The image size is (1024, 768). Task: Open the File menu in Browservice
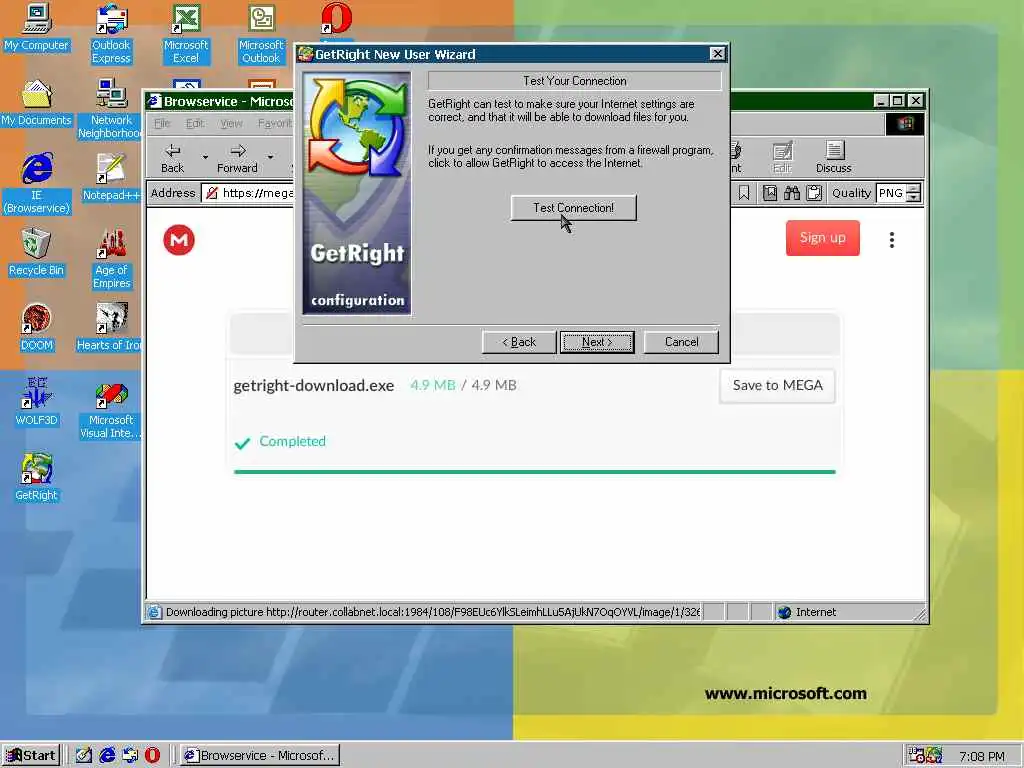pyautogui.click(x=162, y=123)
